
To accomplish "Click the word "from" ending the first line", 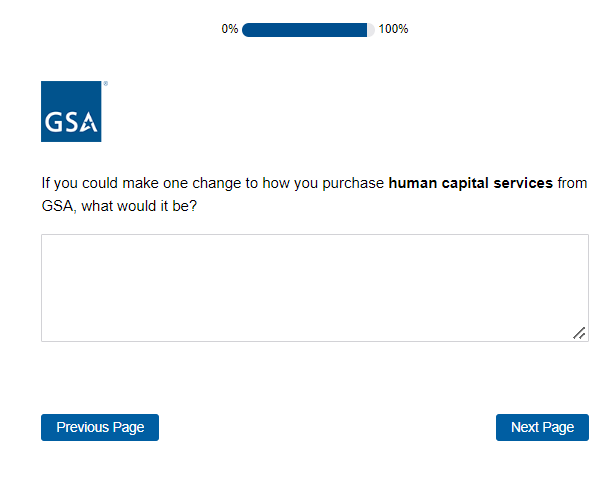I will (x=573, y=183).
